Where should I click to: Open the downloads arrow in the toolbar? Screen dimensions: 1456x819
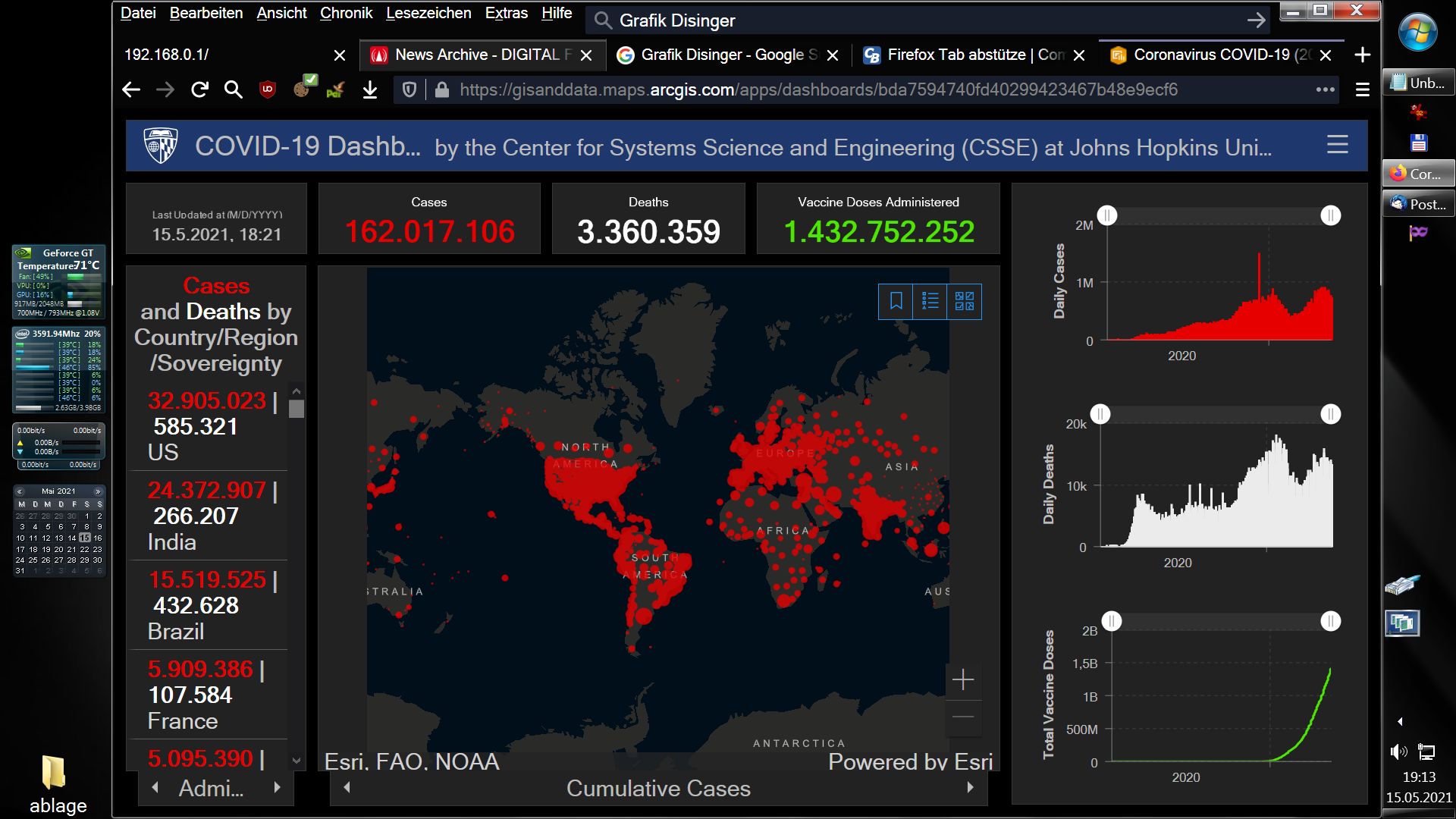tap(370, 90)
